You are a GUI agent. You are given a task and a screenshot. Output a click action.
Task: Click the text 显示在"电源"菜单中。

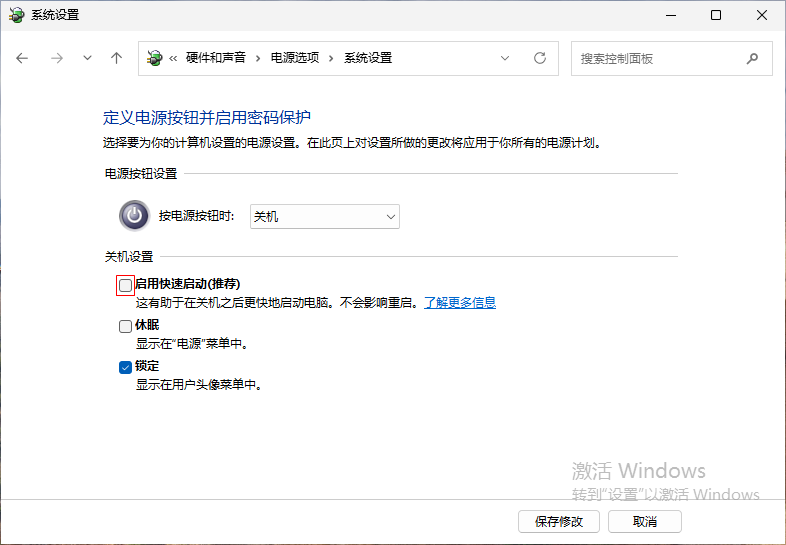point(192,343)
